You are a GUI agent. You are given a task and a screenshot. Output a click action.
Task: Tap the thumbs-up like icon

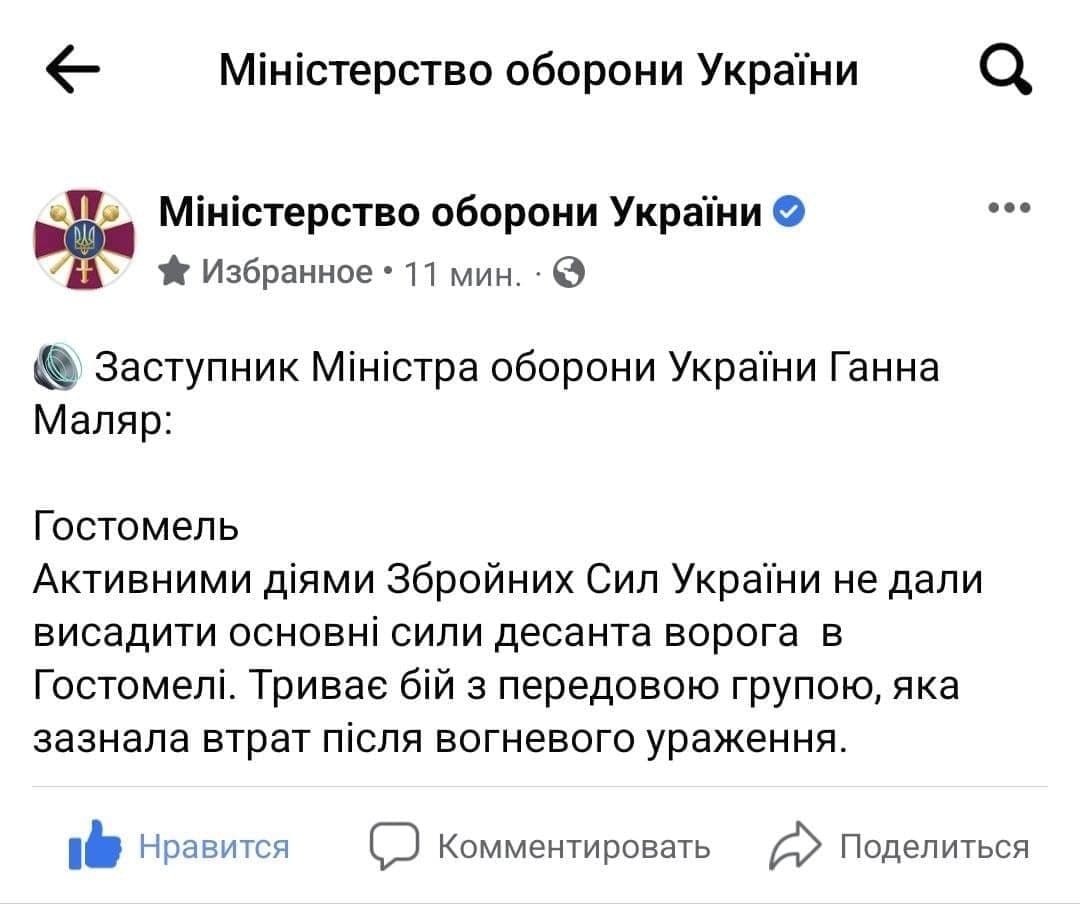pos(94,847)
